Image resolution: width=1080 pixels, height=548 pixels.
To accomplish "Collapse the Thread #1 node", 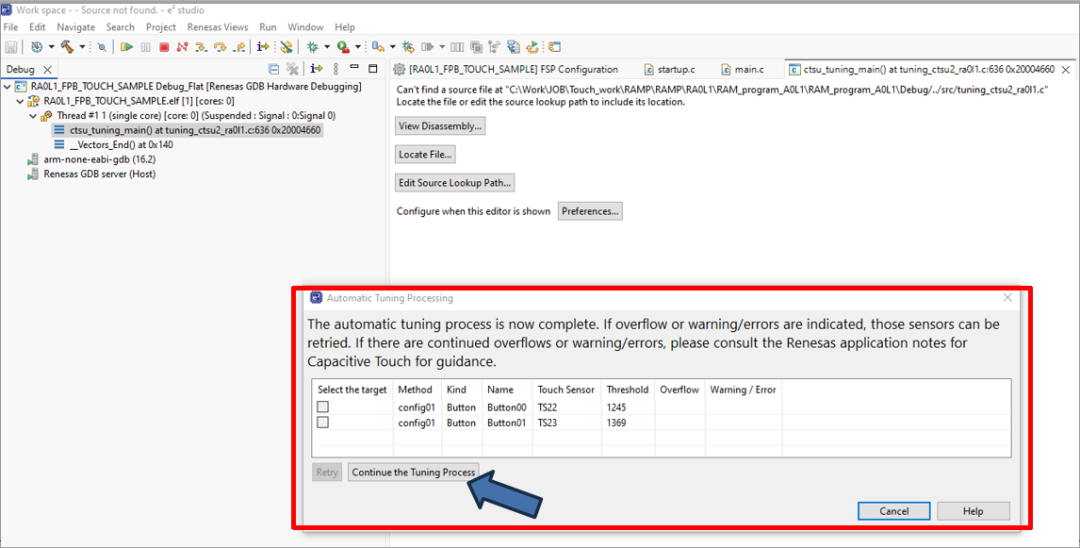I will (x=33, y=116).
